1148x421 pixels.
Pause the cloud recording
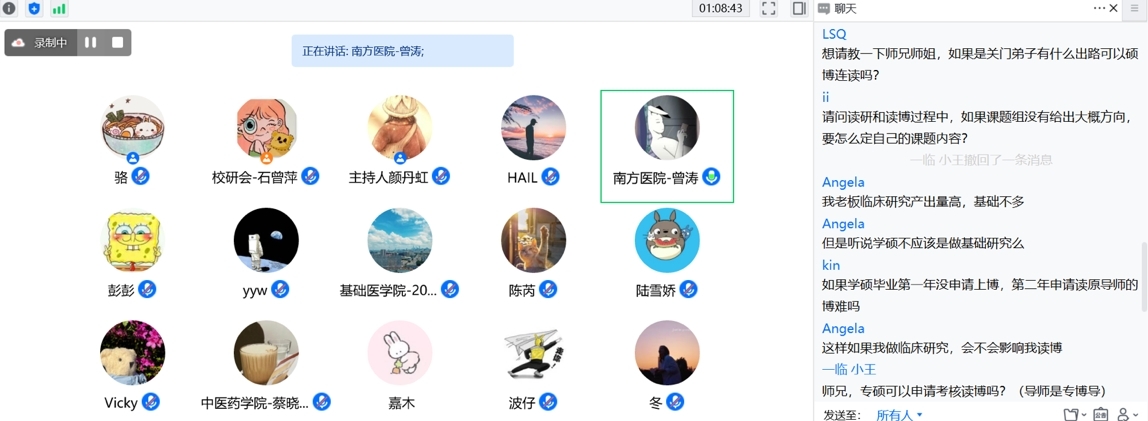pos(90,42)
